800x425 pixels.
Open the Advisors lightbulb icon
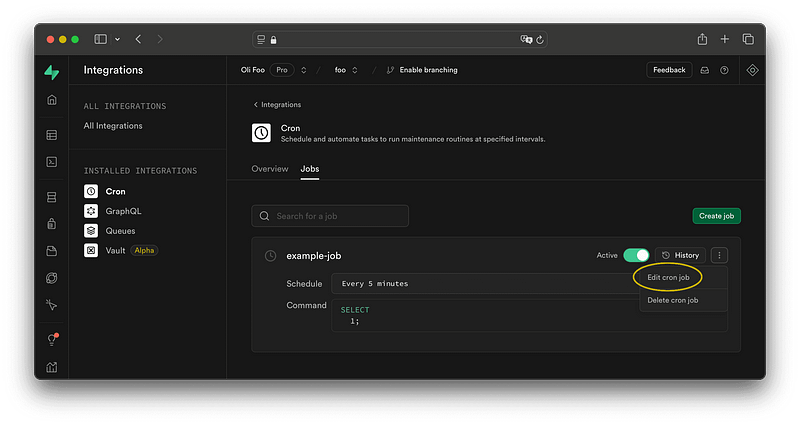(x=52, y=340)
